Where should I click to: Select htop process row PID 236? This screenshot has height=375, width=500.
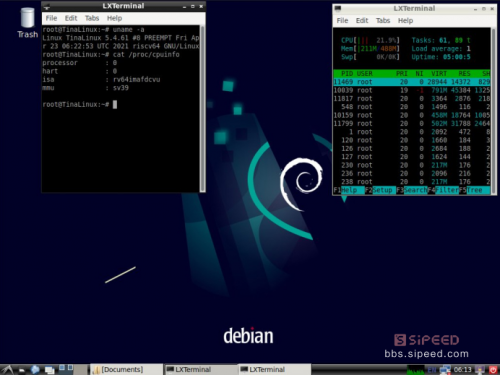(x=412, y=174)
